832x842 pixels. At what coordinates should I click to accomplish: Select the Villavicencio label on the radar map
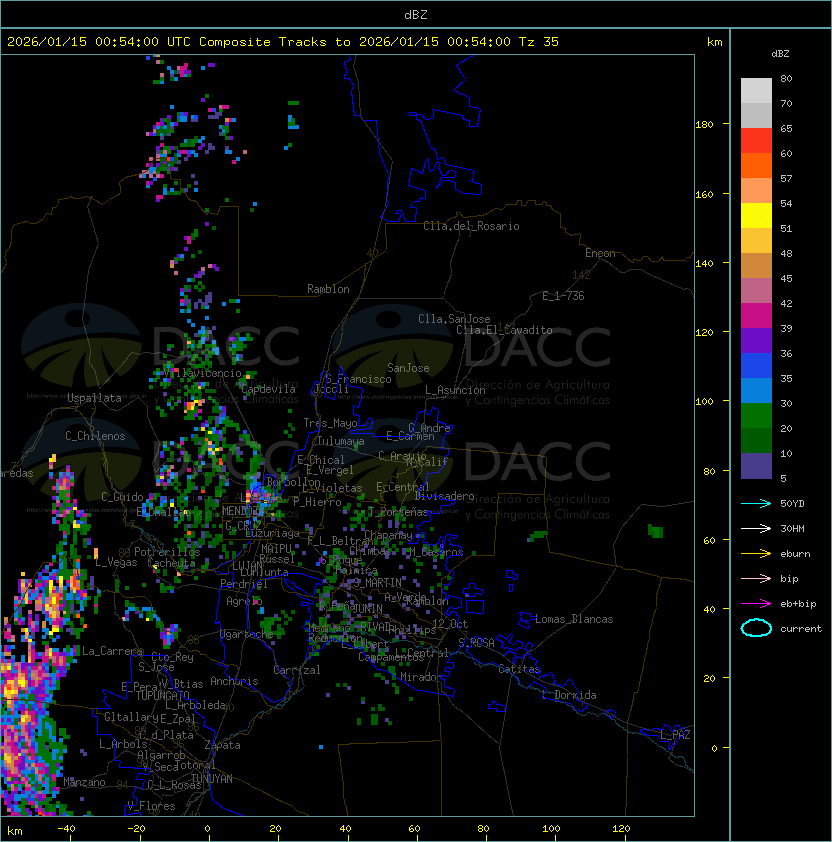(202, 373)
